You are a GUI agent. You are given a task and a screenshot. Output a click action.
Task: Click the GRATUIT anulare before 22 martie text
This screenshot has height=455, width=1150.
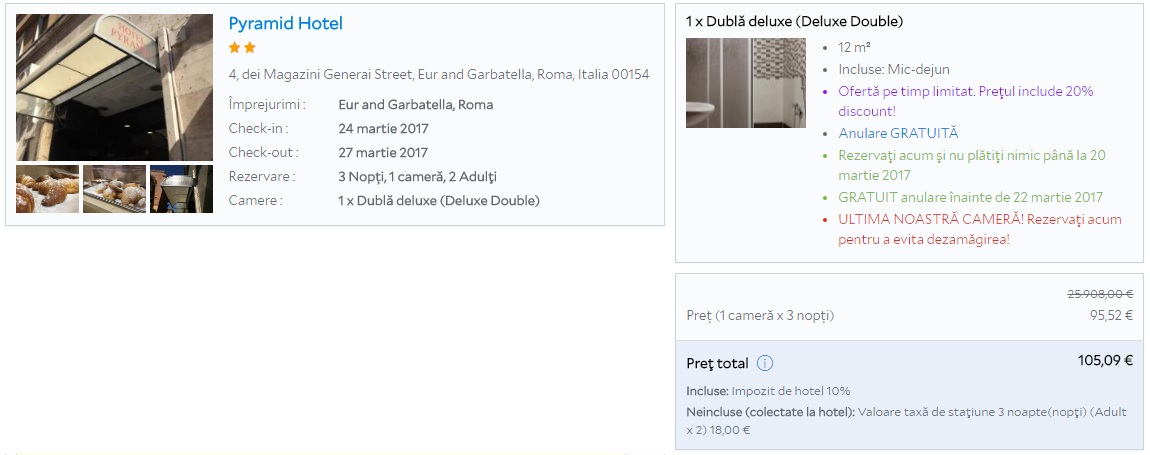970,197
